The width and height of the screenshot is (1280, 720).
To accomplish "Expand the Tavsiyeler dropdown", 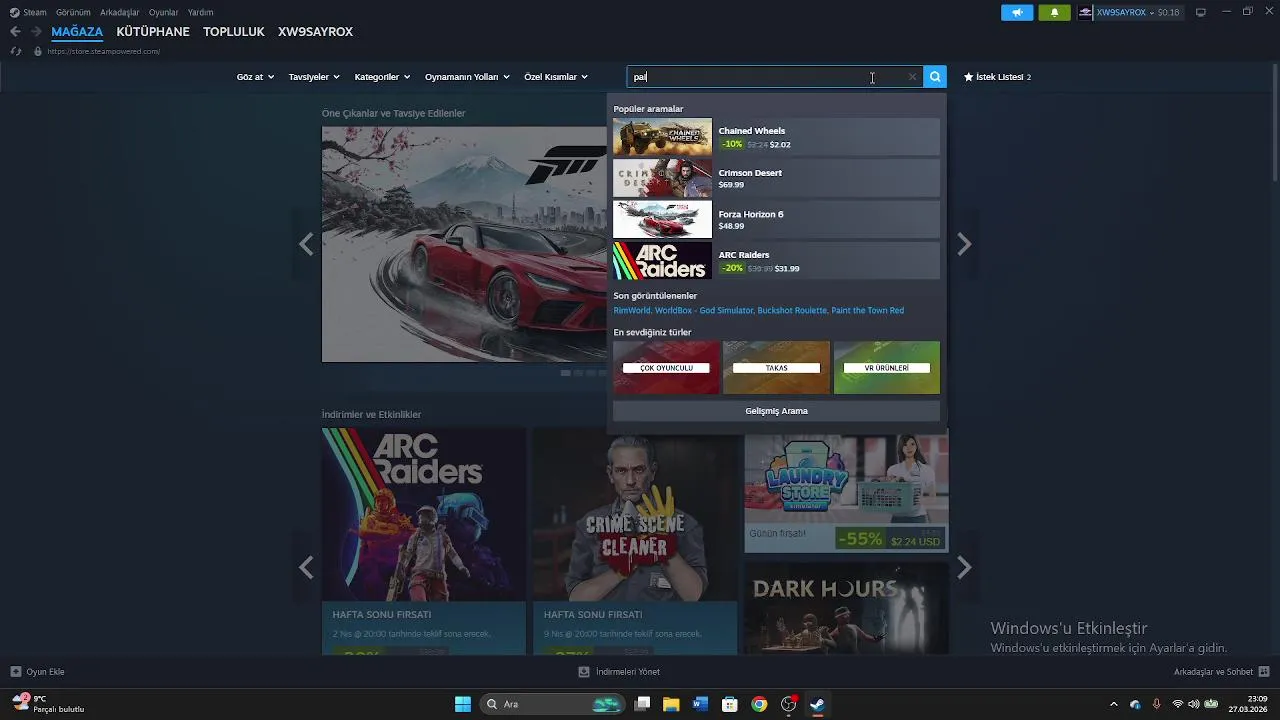I will coord(314,77).
